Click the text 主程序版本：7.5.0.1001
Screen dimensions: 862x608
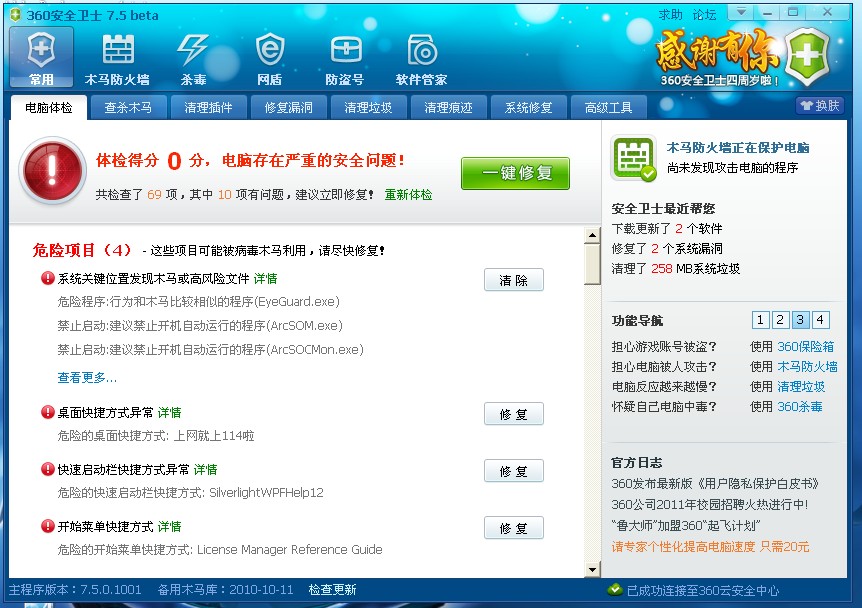pos(75,590)
